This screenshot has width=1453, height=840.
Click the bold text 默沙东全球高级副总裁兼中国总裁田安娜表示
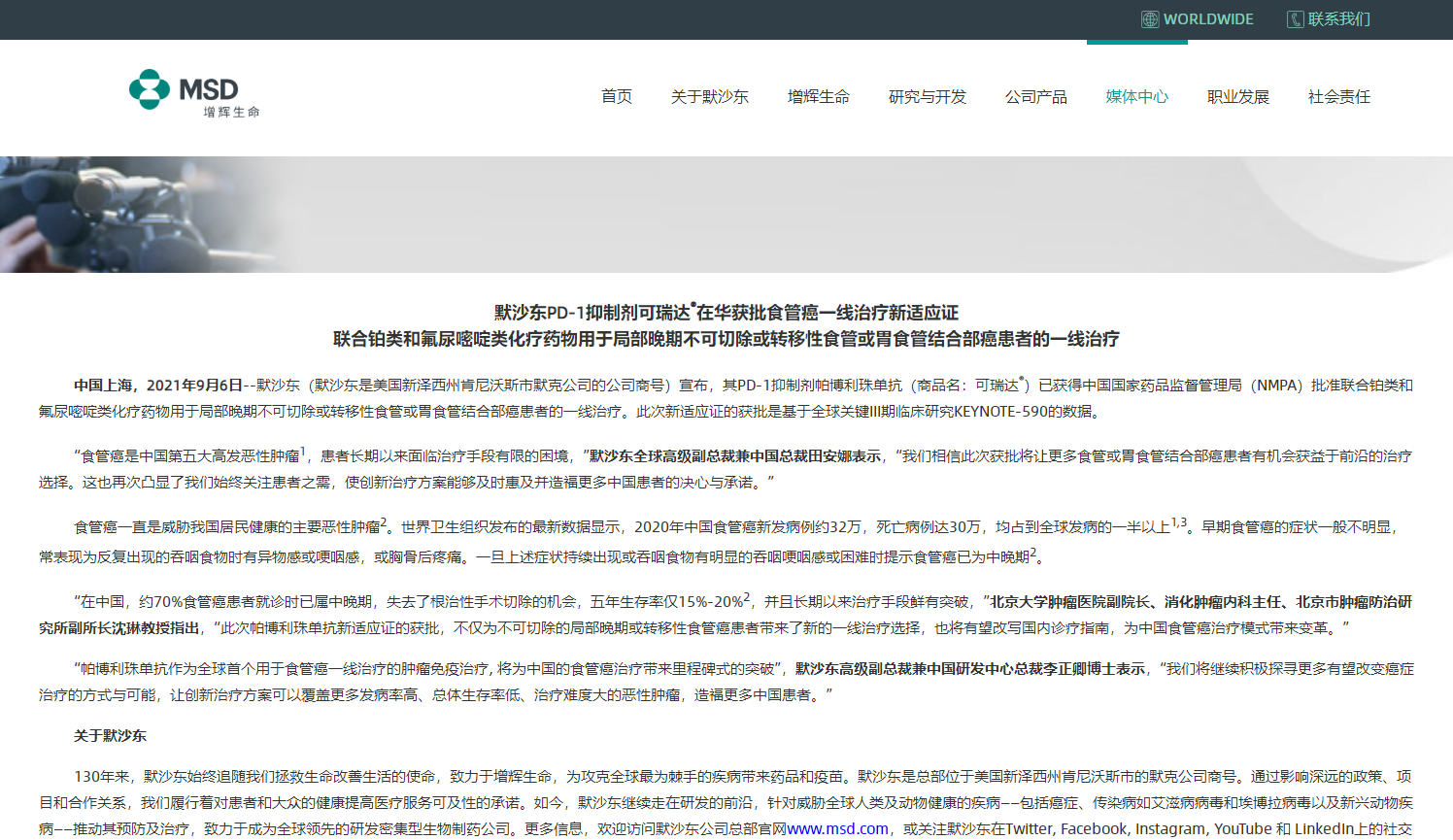tap(735, 456)
